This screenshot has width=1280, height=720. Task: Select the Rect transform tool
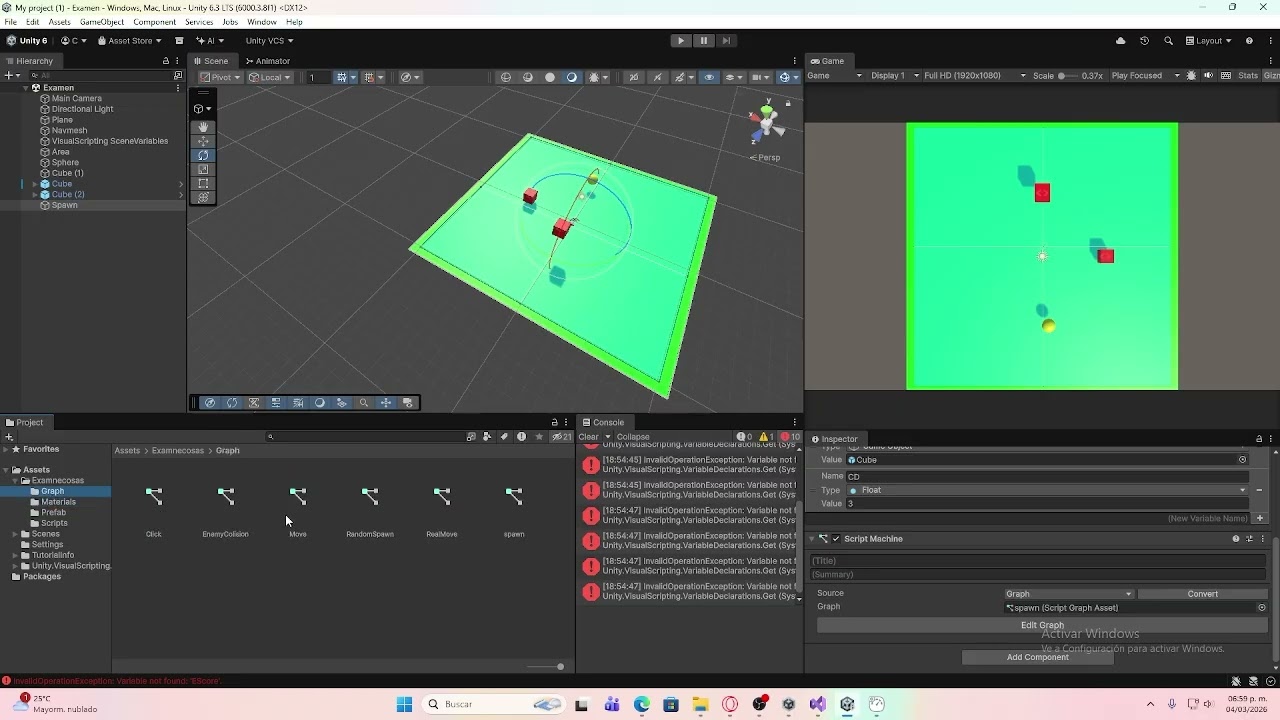203,183
